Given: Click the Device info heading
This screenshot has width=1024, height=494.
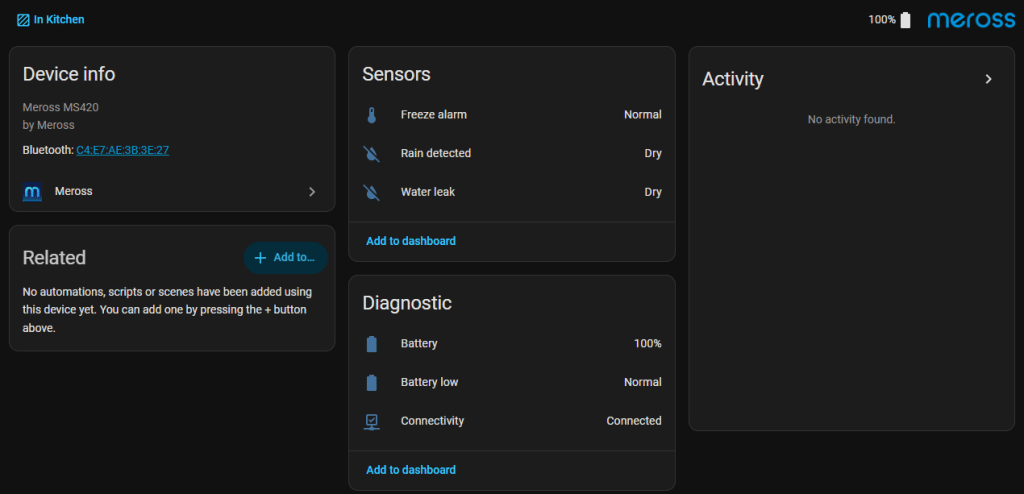Looking at the screenshot, I should (69, 74).
